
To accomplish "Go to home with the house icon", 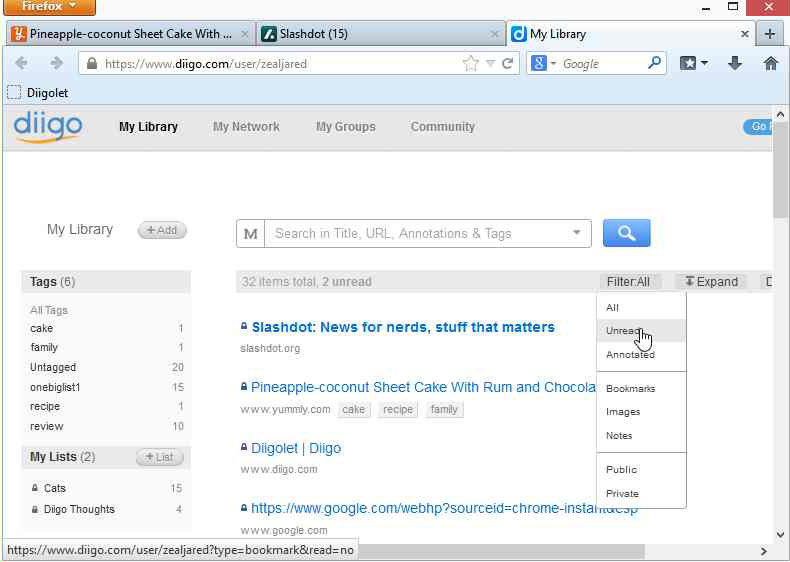I will tap(770, 64).
